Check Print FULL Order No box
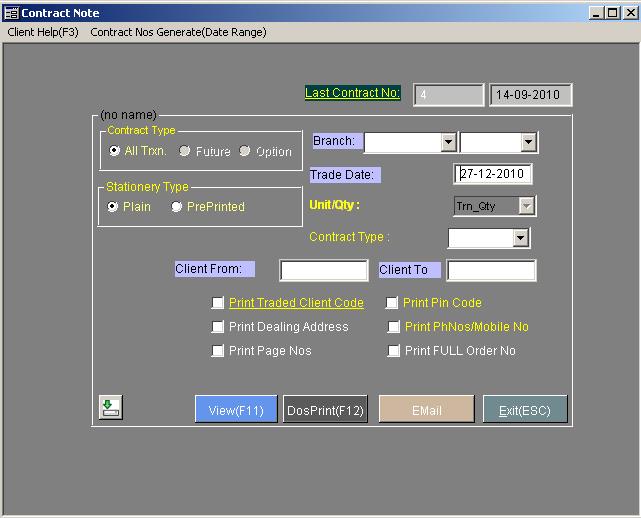Image resolution: width=641 pixels, height=518 pixels. pyautogui.click(x=393, y=351)
